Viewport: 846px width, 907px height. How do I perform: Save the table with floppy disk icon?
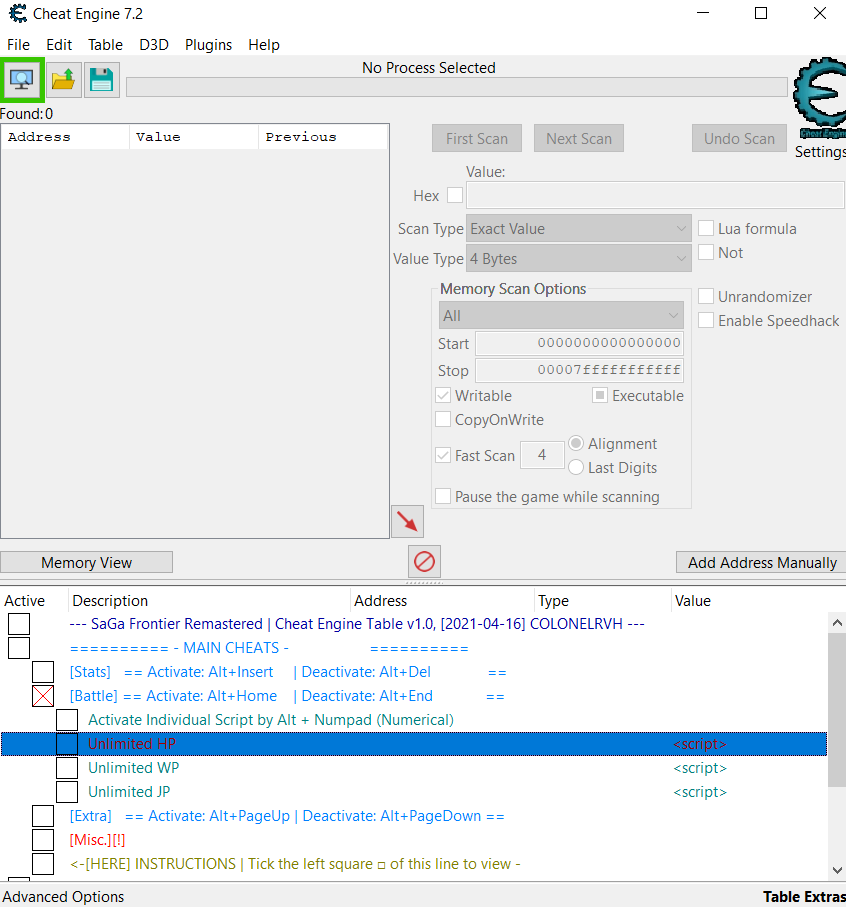102,80
